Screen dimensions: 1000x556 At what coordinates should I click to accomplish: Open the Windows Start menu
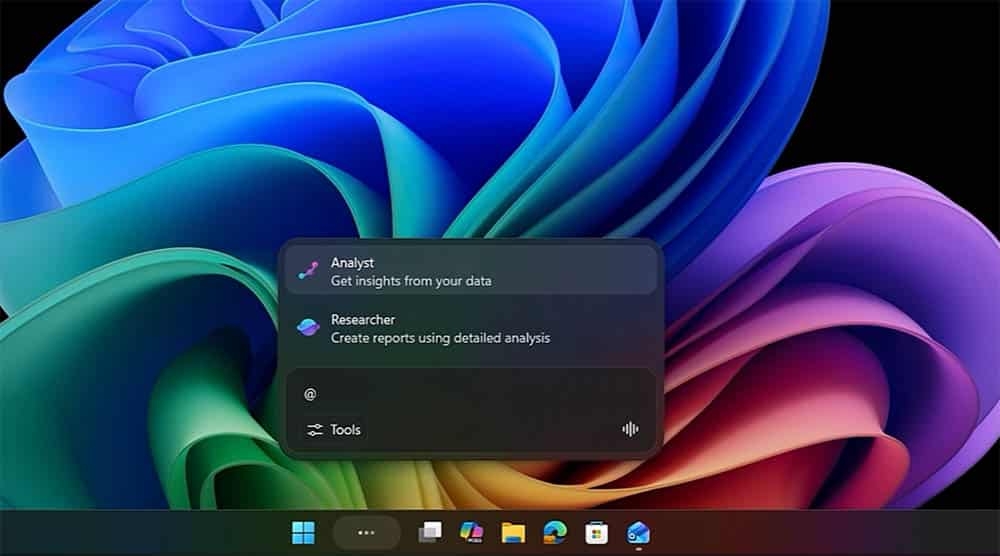coord(303,532)
